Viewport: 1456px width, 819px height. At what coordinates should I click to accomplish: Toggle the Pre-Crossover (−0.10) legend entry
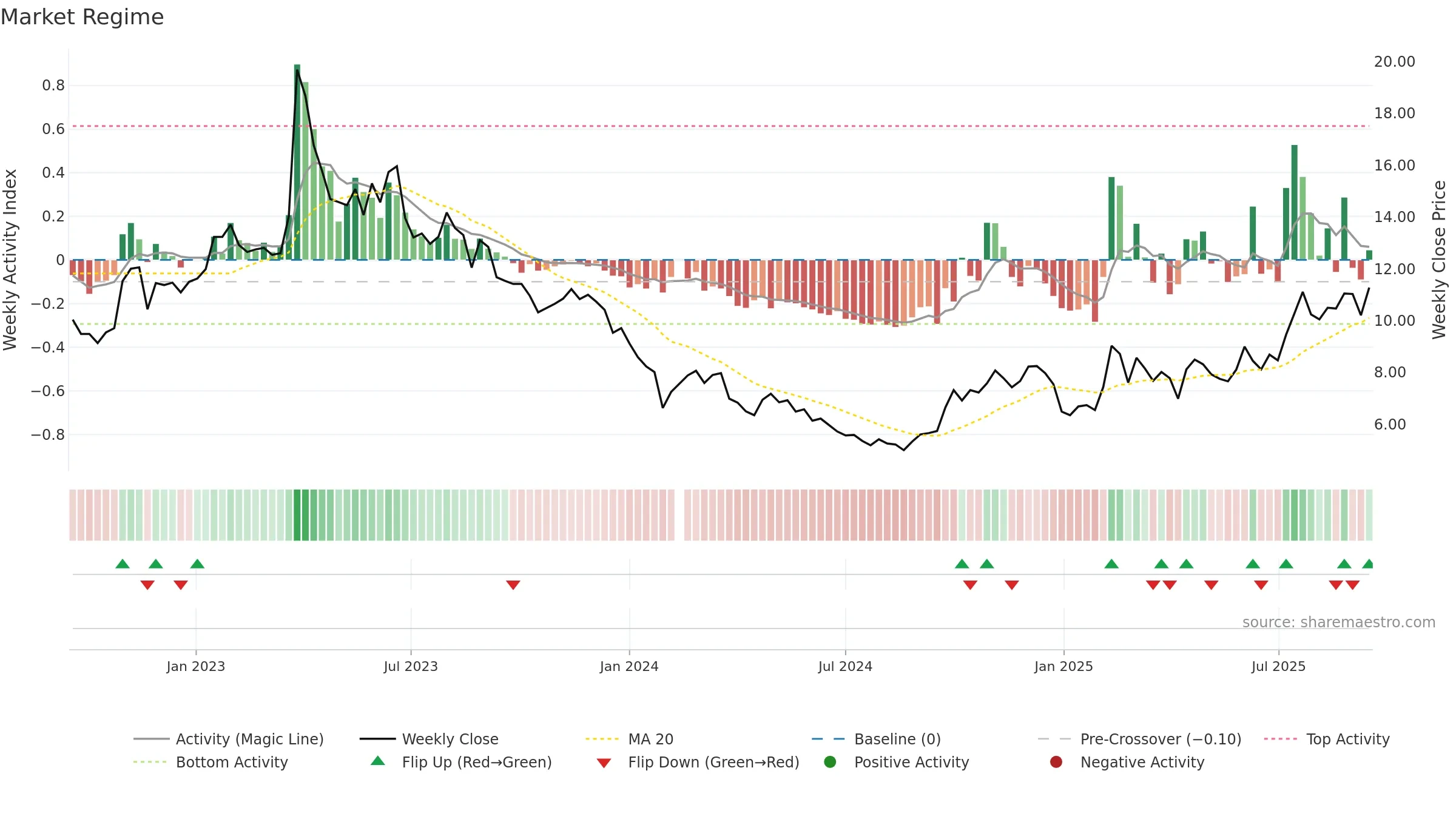coord(1139,739)
